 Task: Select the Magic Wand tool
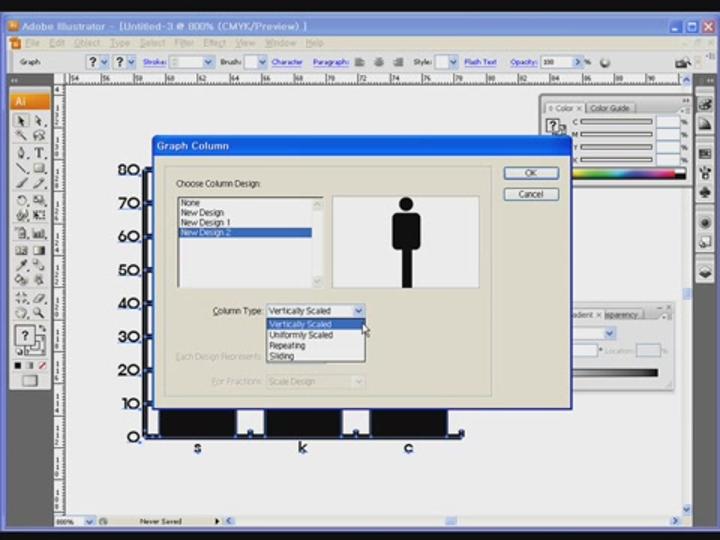coord(21,135)
